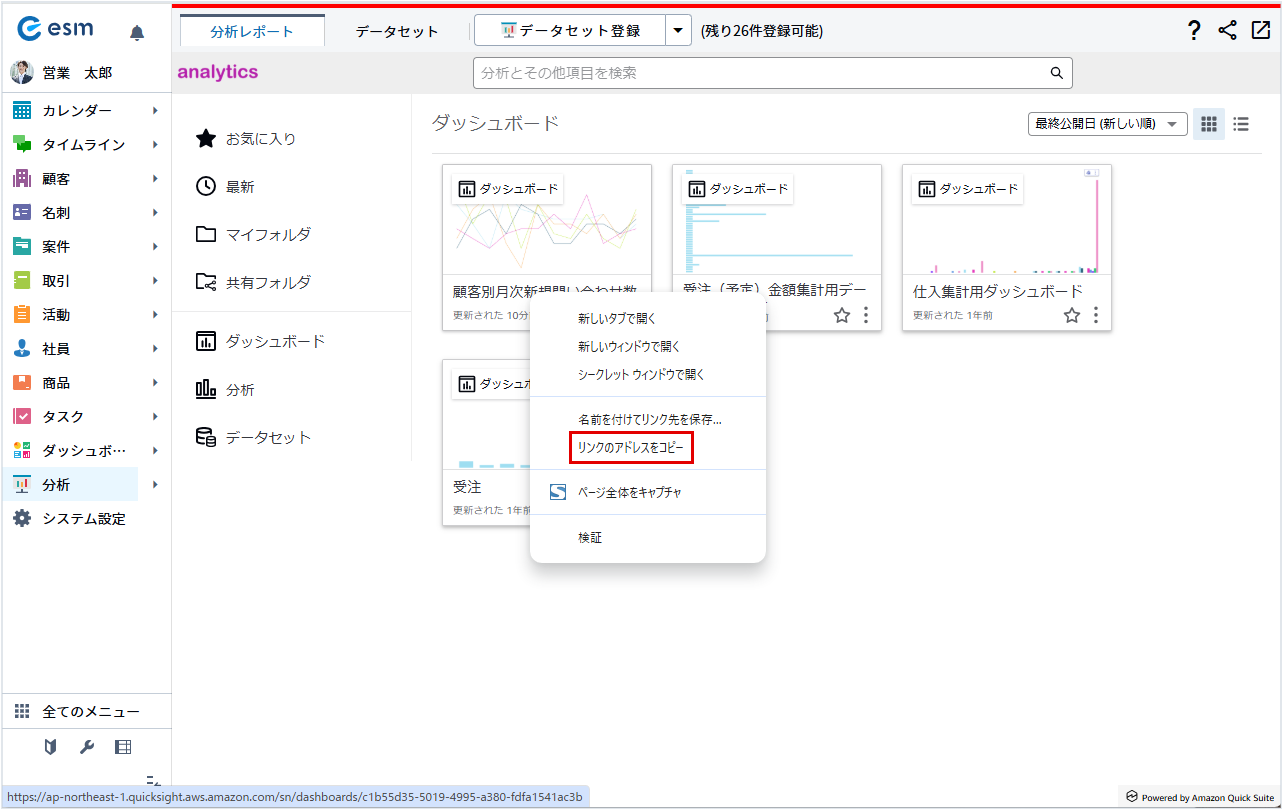The image size is (1283, 810).
Task: Open the help question mark icon
Action: (1193, 31)
